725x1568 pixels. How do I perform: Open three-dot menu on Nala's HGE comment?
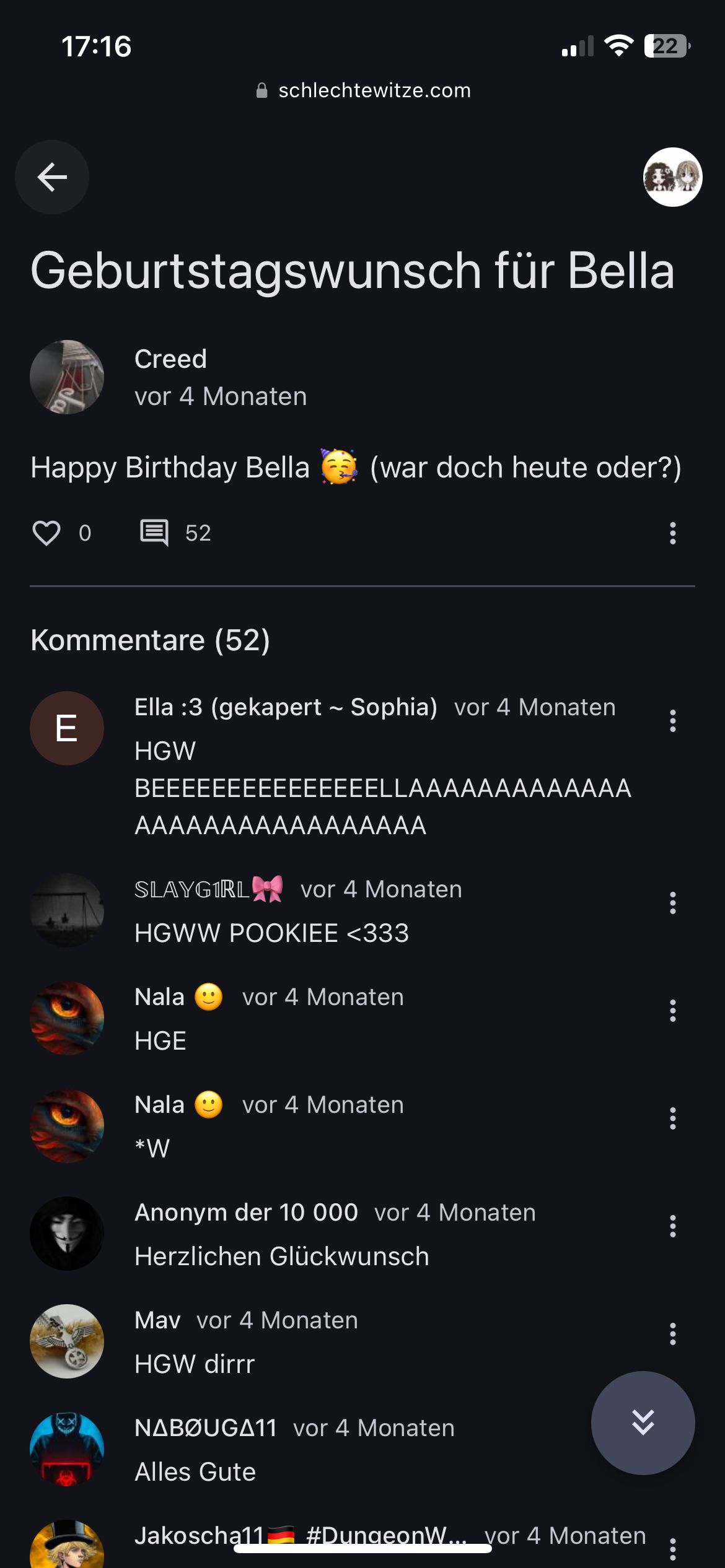pyautogui.click(x=672, y=1011)
